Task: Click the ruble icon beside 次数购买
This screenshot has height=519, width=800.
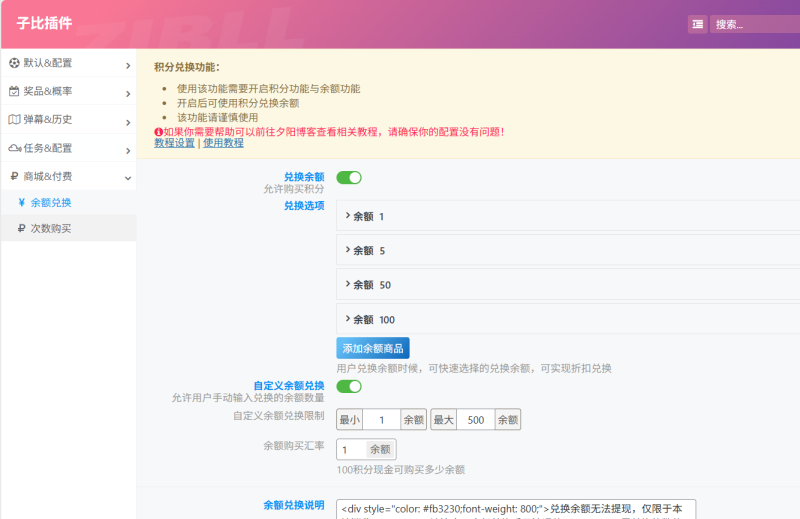Action: pos(21,228)
